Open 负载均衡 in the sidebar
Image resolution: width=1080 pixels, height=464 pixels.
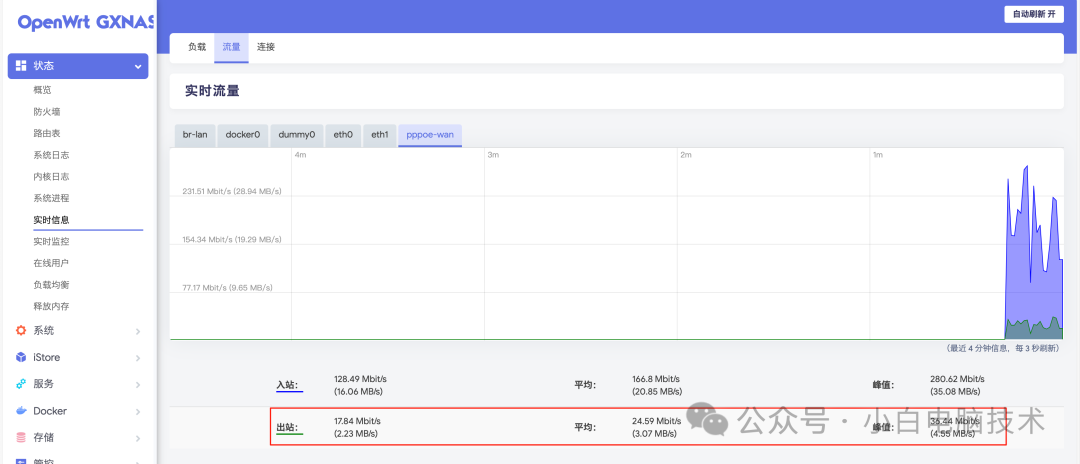tap(51, 285)
